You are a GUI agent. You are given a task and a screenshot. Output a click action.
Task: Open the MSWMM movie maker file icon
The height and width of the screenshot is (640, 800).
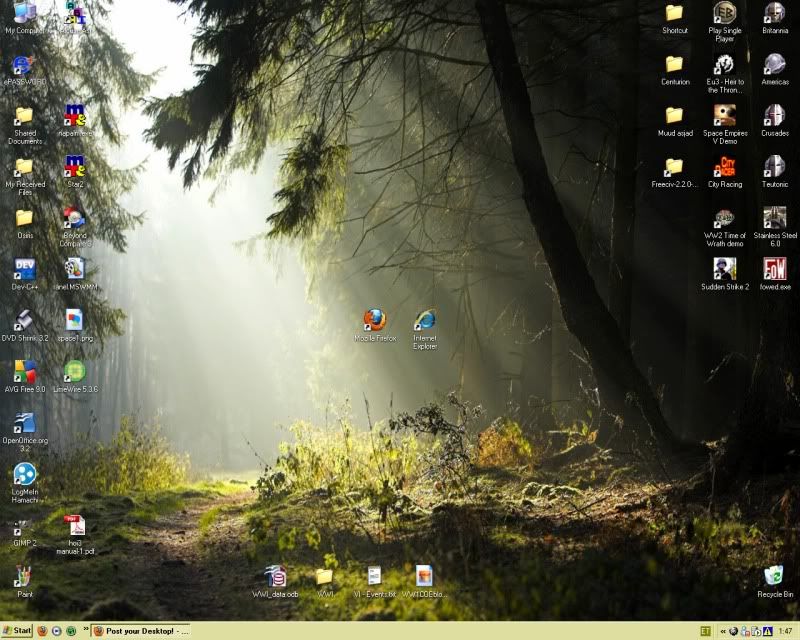[x=75, y=274]
